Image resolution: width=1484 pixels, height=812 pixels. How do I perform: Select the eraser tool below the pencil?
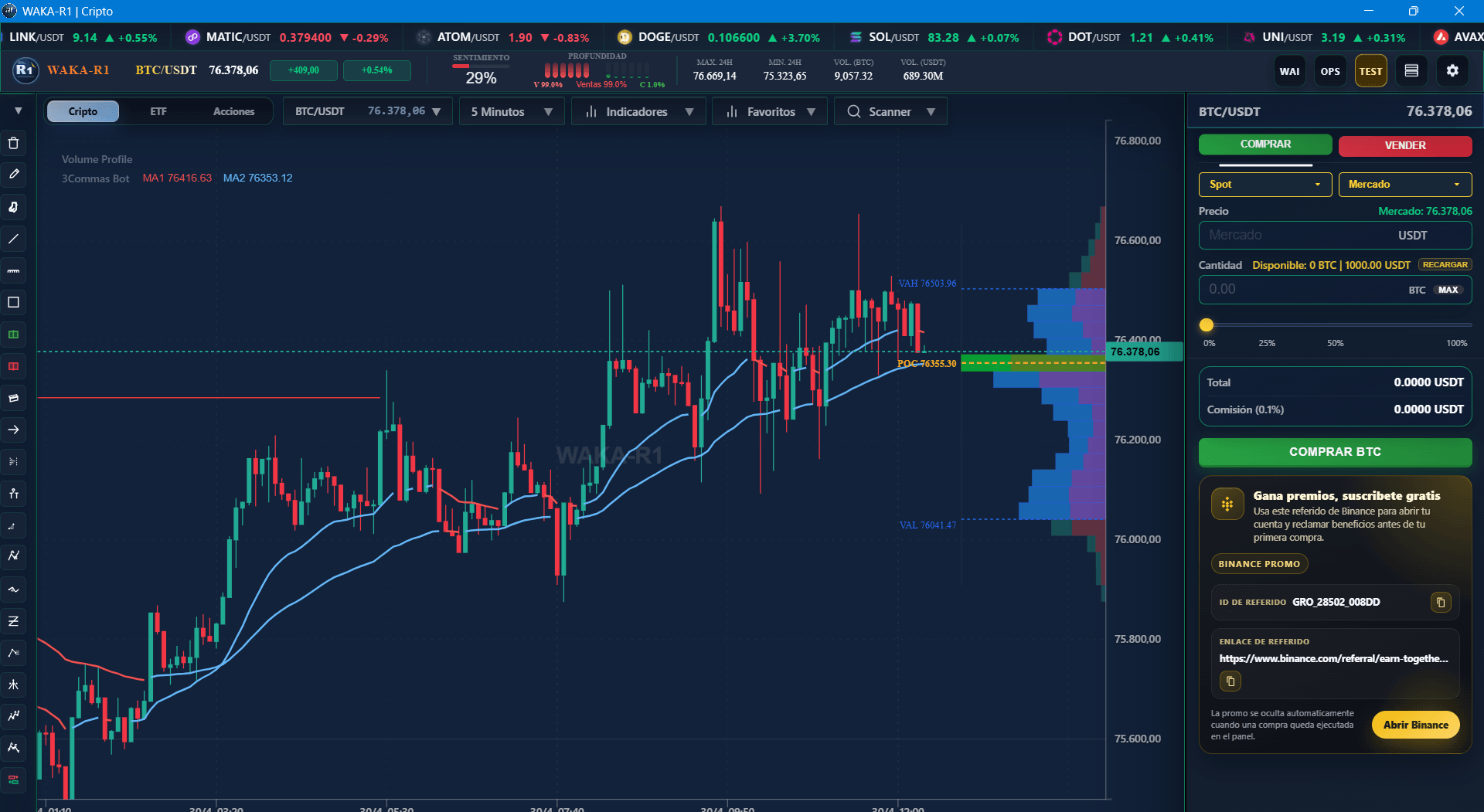13,207
